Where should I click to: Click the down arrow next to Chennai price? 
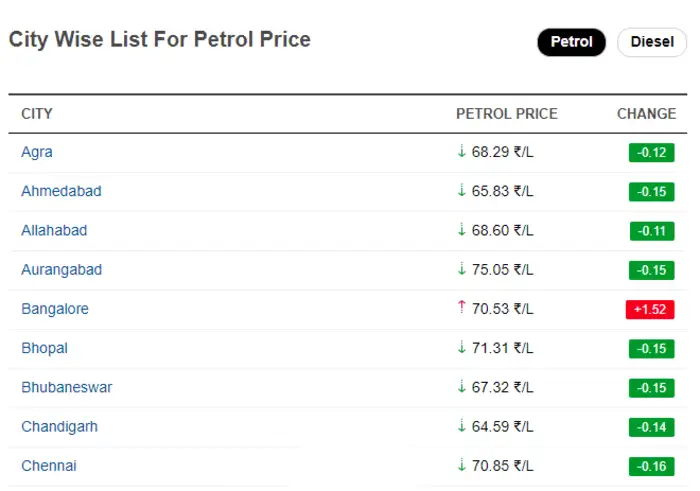[461, 466]
